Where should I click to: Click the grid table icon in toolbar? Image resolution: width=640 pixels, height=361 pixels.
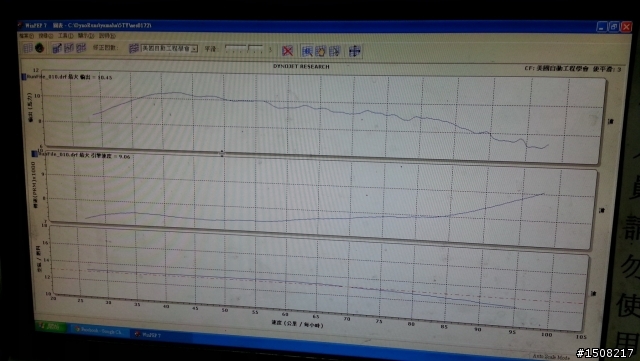(28, 48)
